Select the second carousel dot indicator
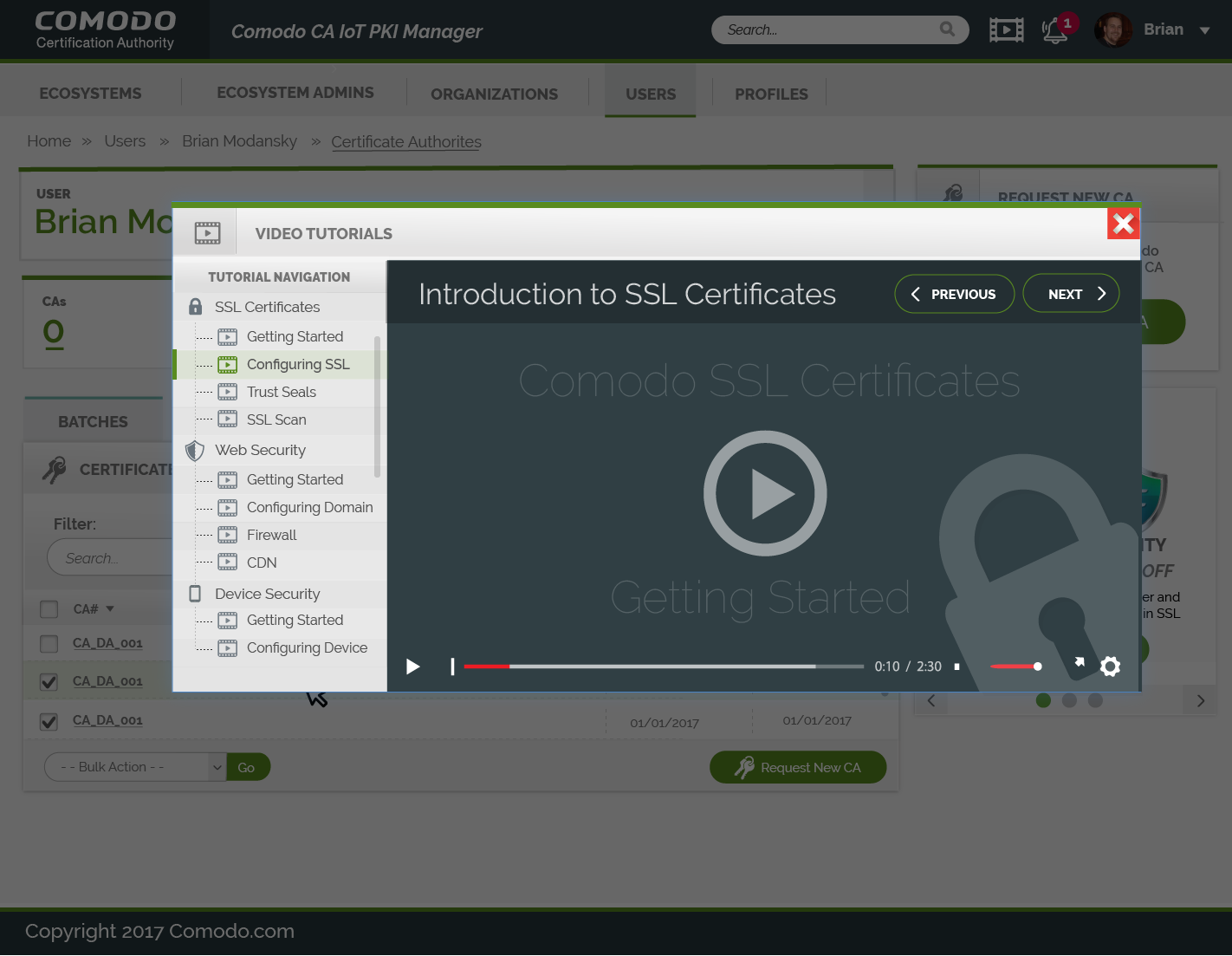 (x=1069, y=700)
